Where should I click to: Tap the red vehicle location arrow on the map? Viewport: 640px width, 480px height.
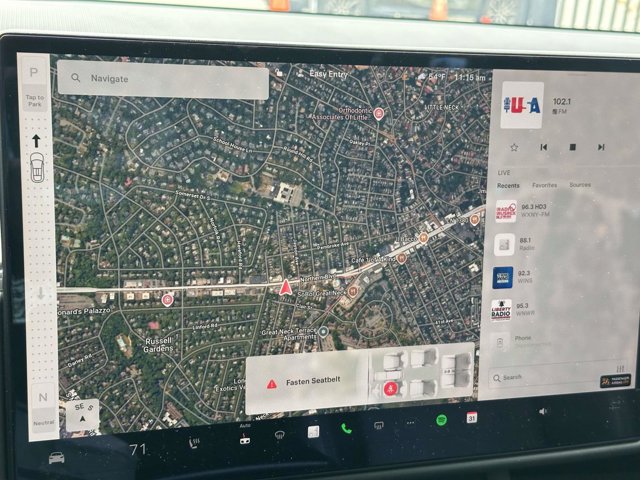pos(286,287)
